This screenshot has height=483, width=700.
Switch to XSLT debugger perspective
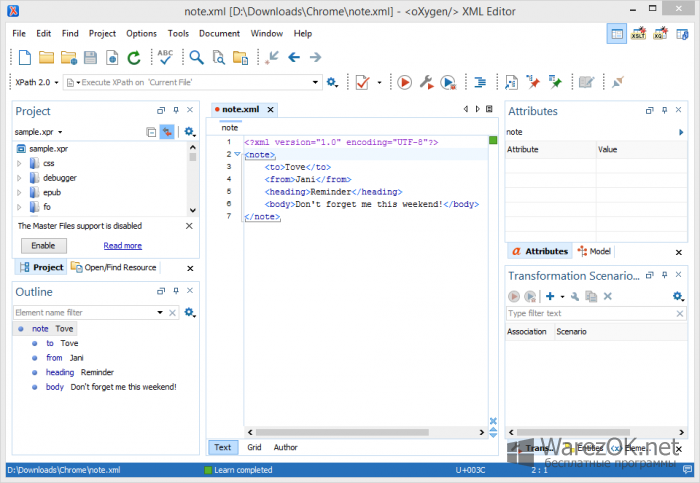[638, 34]
